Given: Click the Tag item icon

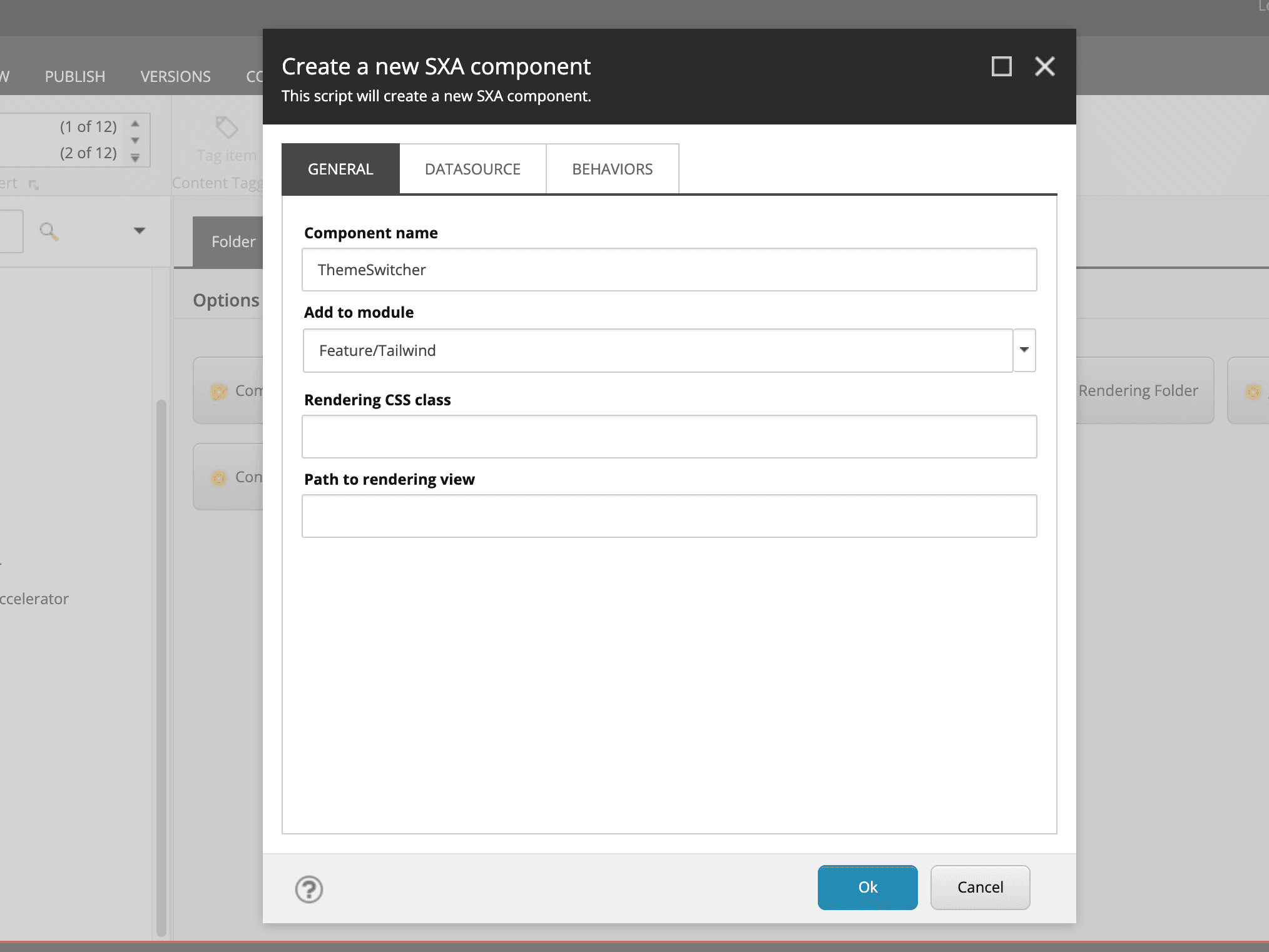Looking at the screenshot, I should (227, 128).
